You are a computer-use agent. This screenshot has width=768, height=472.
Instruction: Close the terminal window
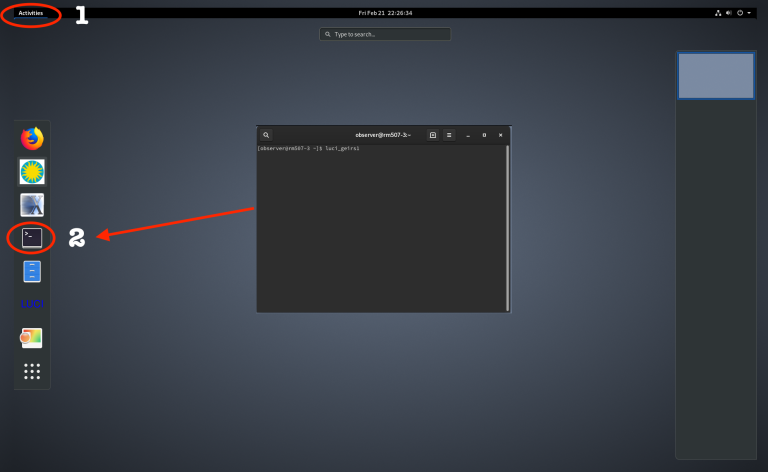click(501, 135)
